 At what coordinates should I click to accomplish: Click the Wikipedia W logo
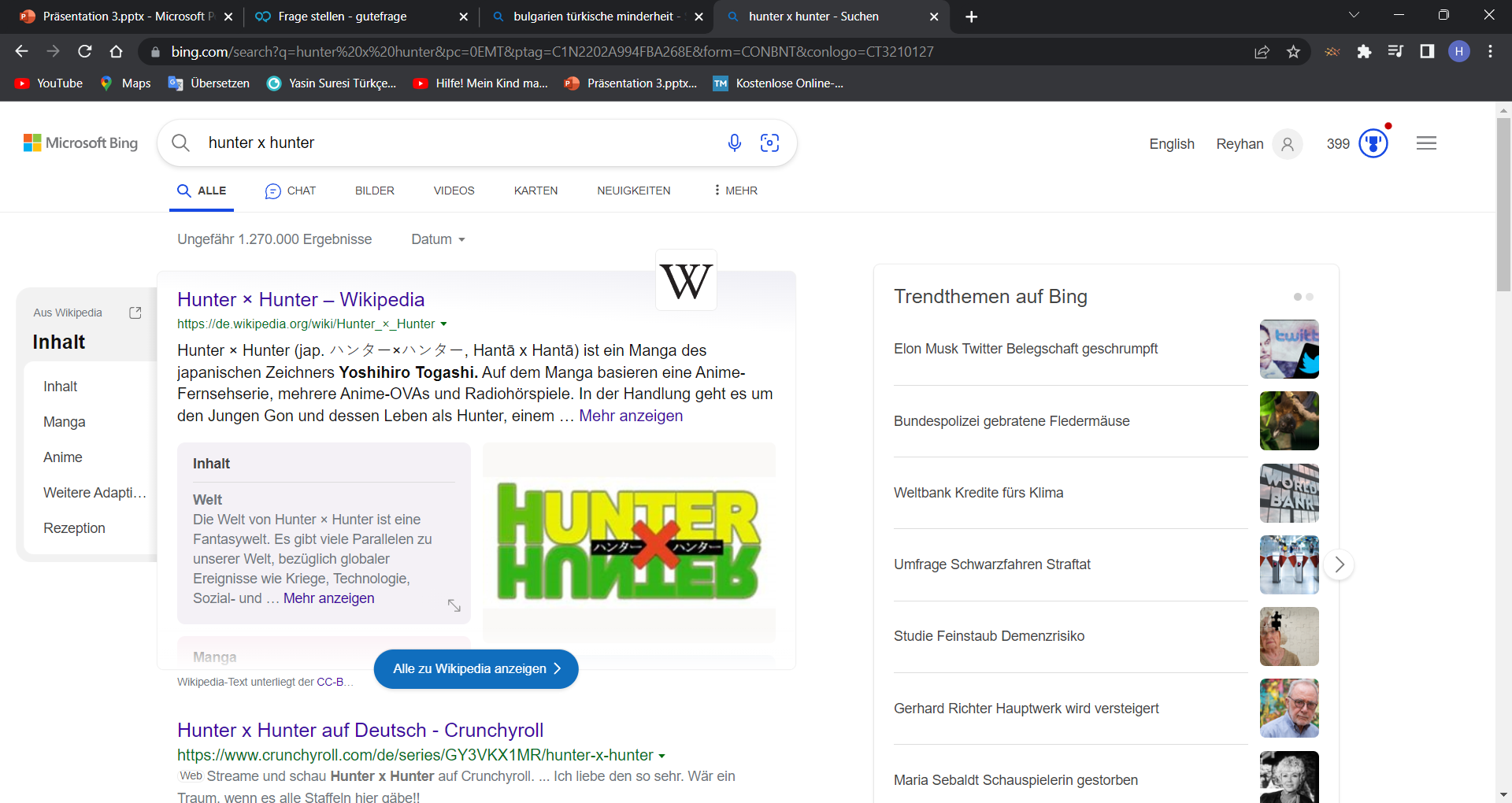[x=686, y=280]
